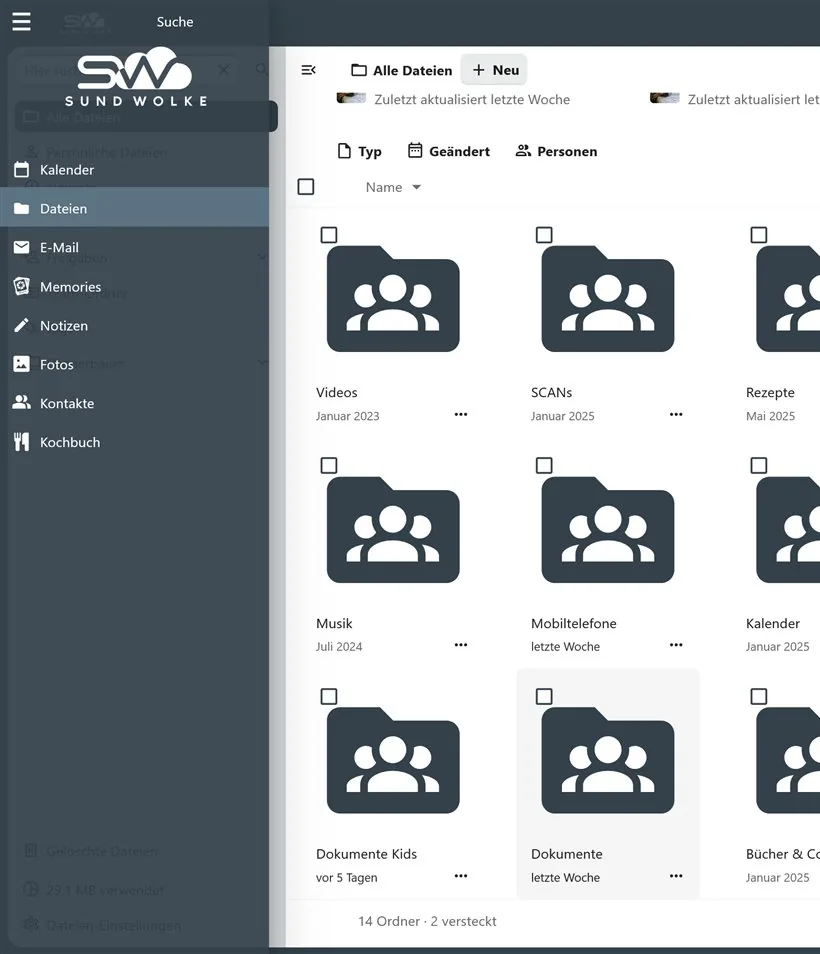
Task: Open the Dokumente shared folder icon
Action: point(608,760)
